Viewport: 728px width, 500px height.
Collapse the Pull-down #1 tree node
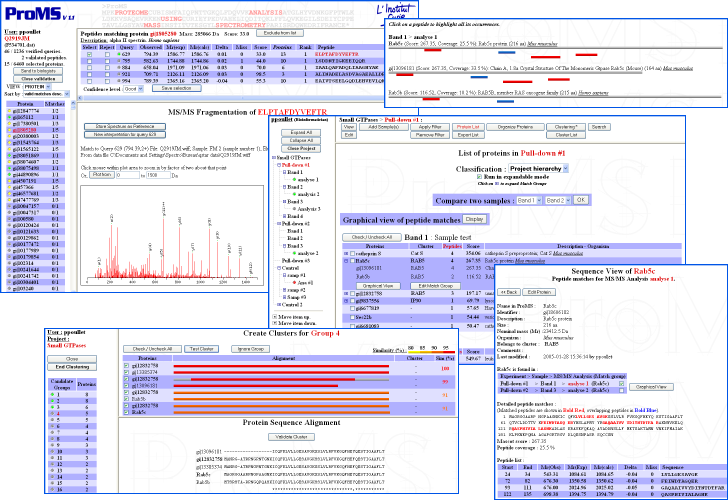279,165
